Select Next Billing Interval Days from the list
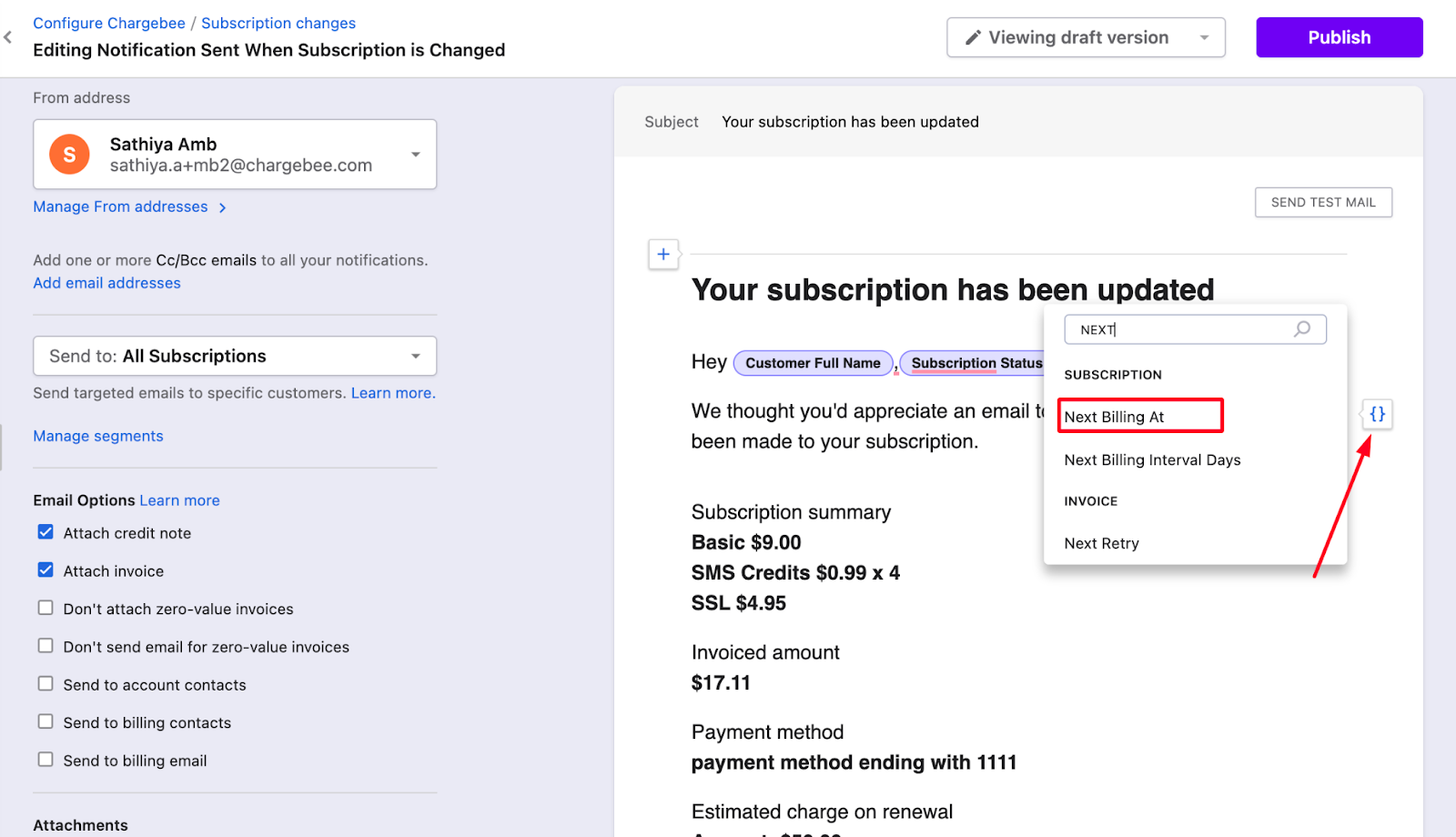 click(x=1152, y=459)
